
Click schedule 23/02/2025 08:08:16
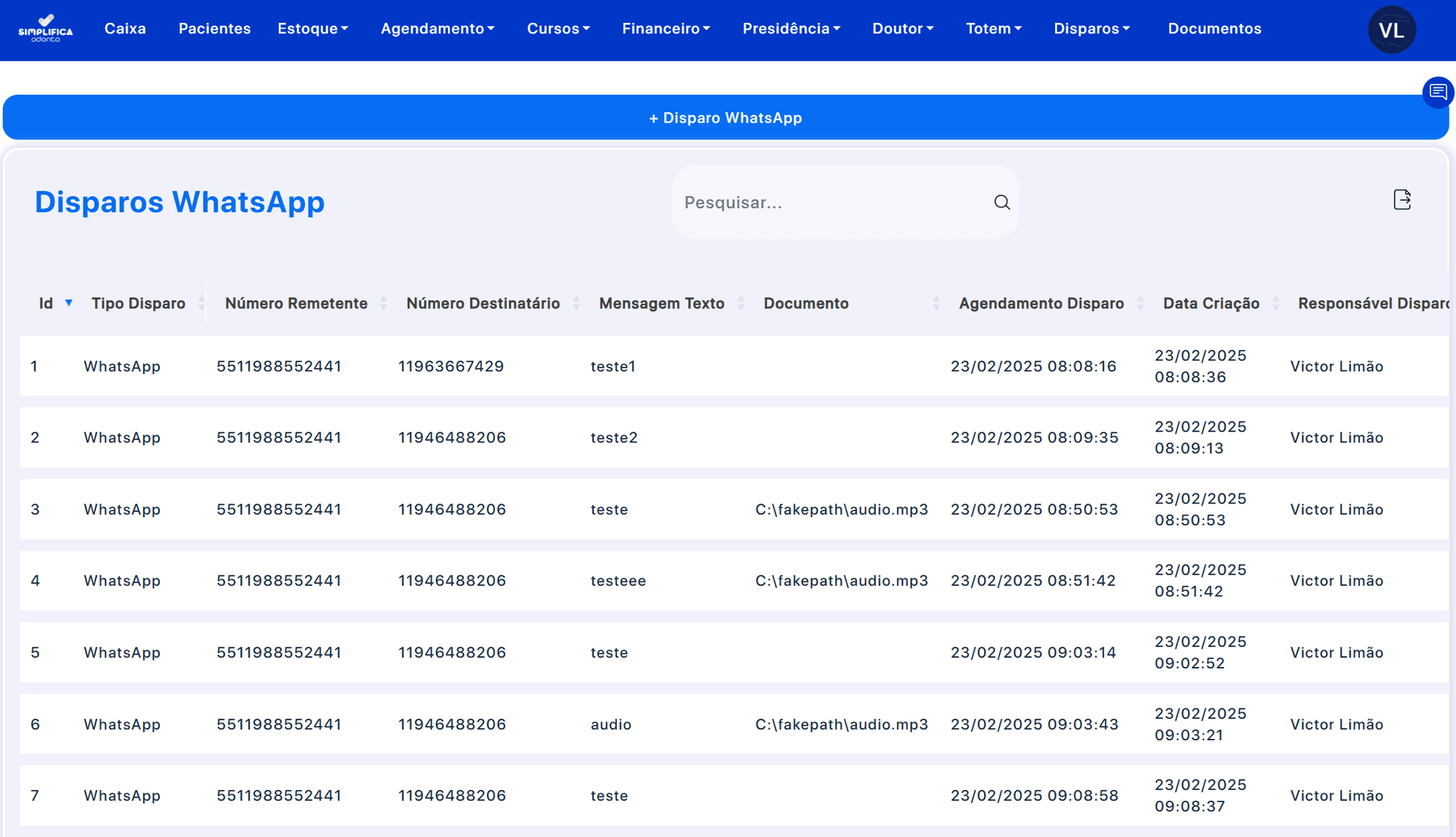[x=1034, y=366]
